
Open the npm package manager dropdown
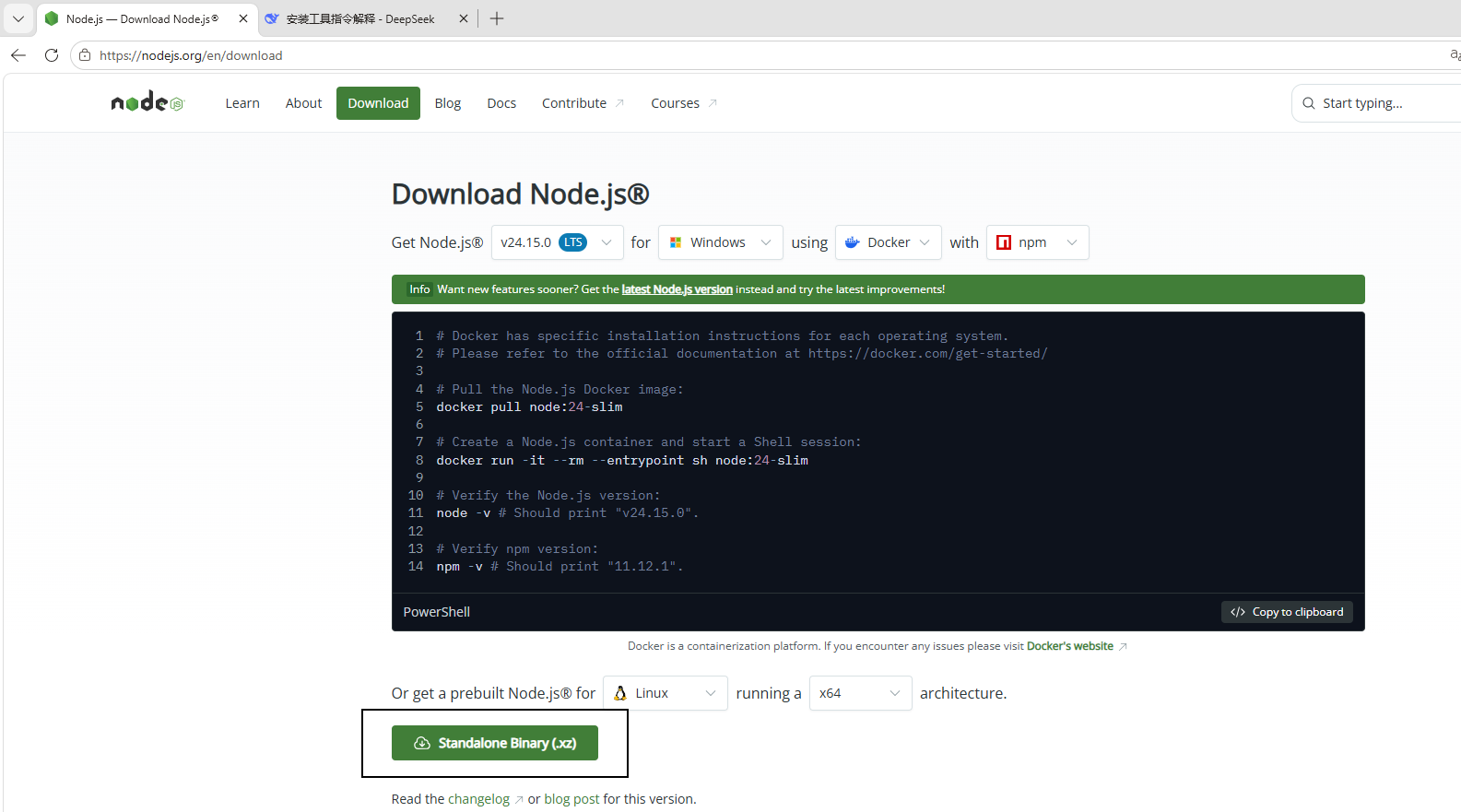1037,242
